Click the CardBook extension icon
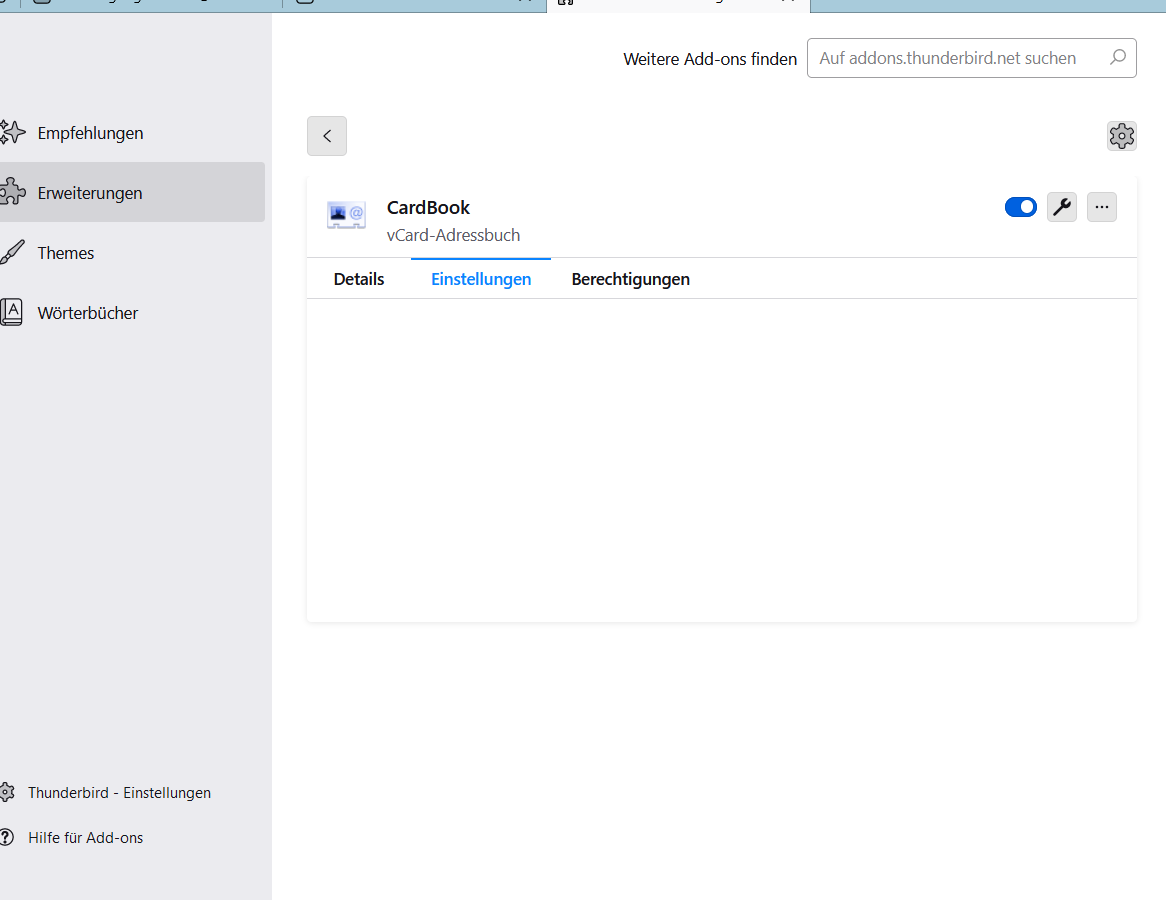Screen dimensions: 1166x900 tap(346, 216)
